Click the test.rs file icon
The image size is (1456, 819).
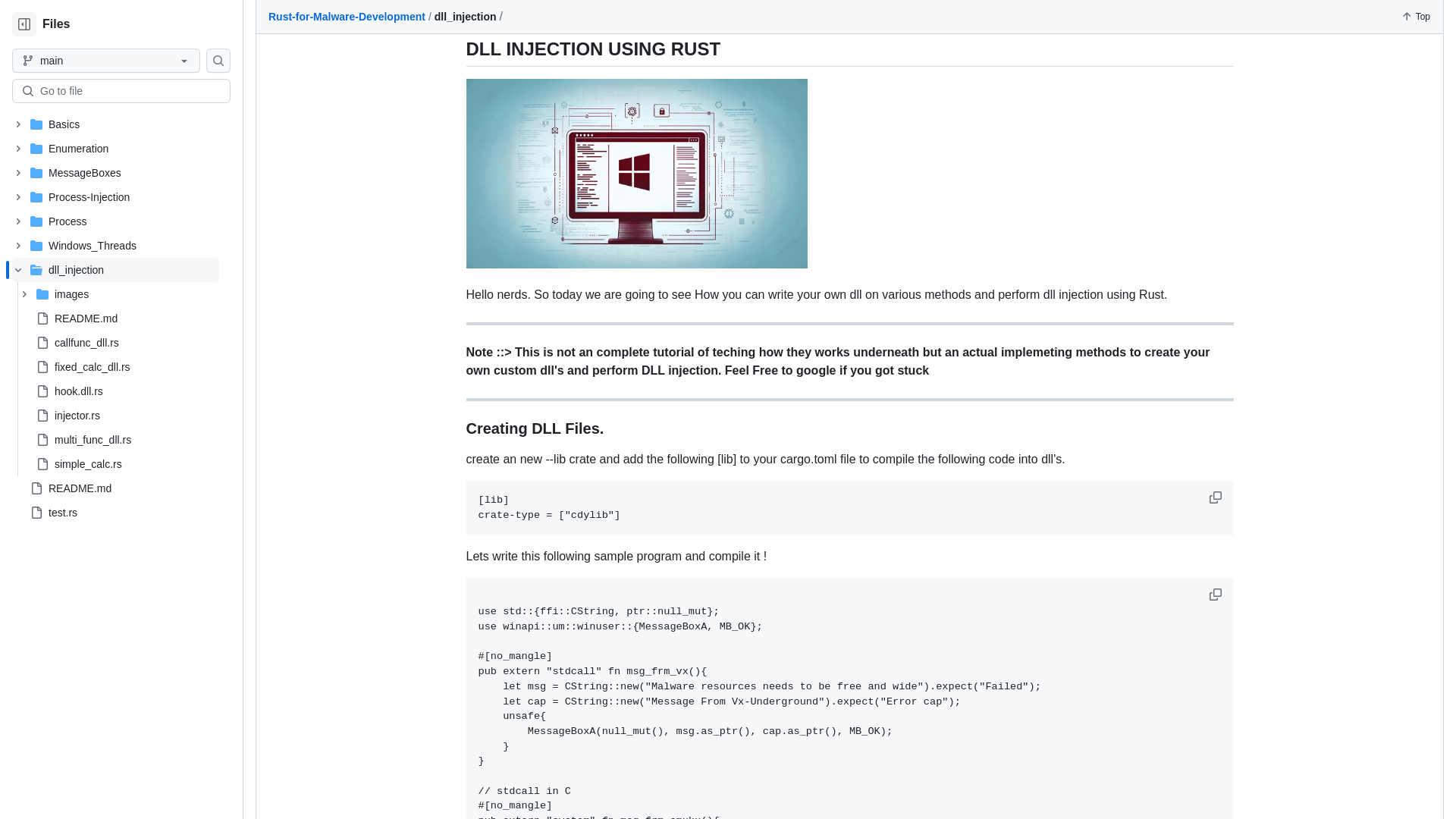(x=36, y=513)
